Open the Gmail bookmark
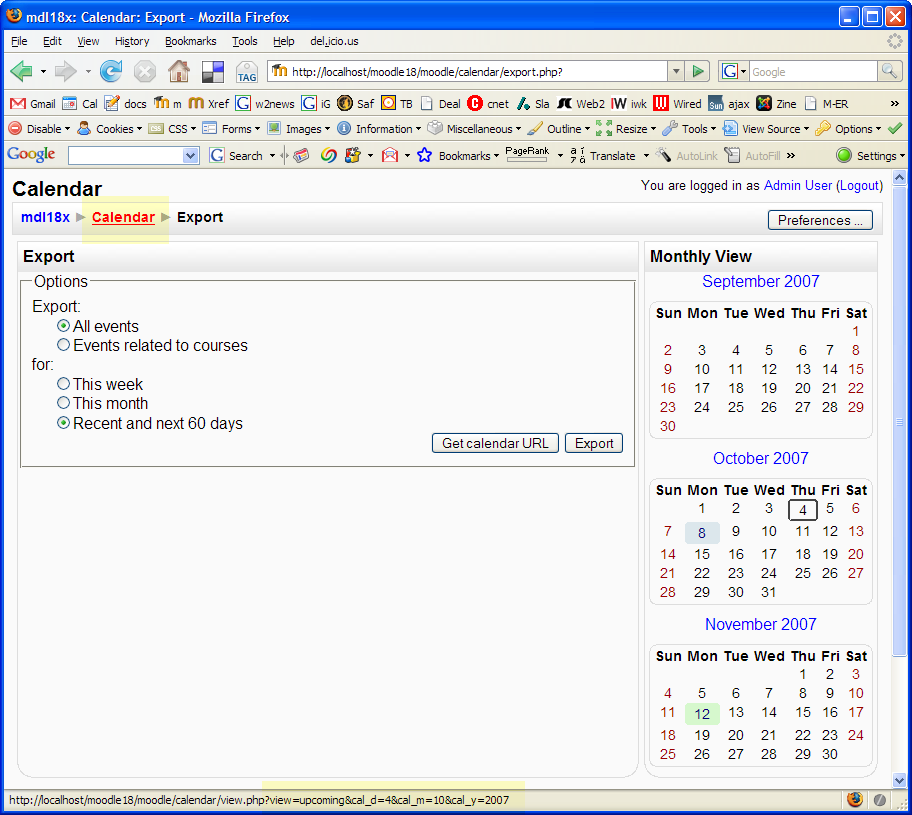 pos(33,104)
